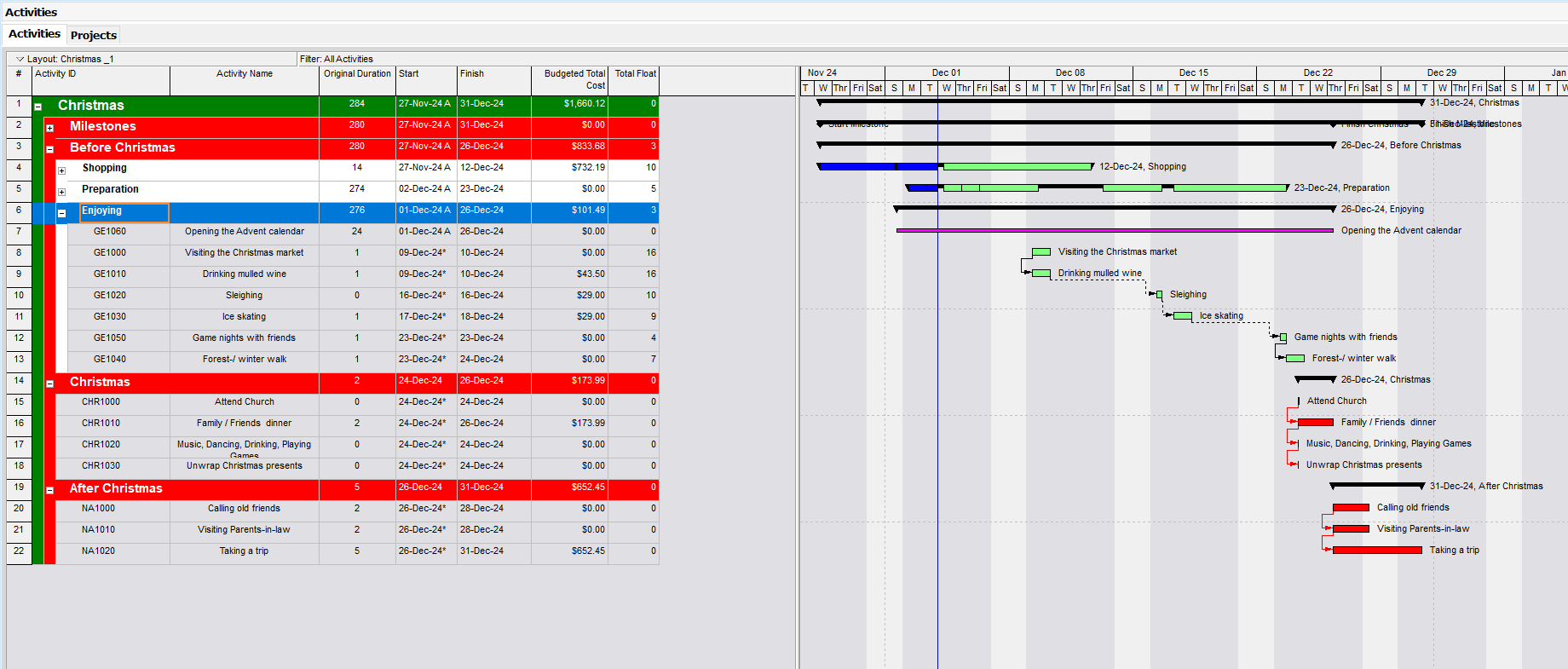Expand the Milestones group
1568x669 pixels.
point(50,128)
